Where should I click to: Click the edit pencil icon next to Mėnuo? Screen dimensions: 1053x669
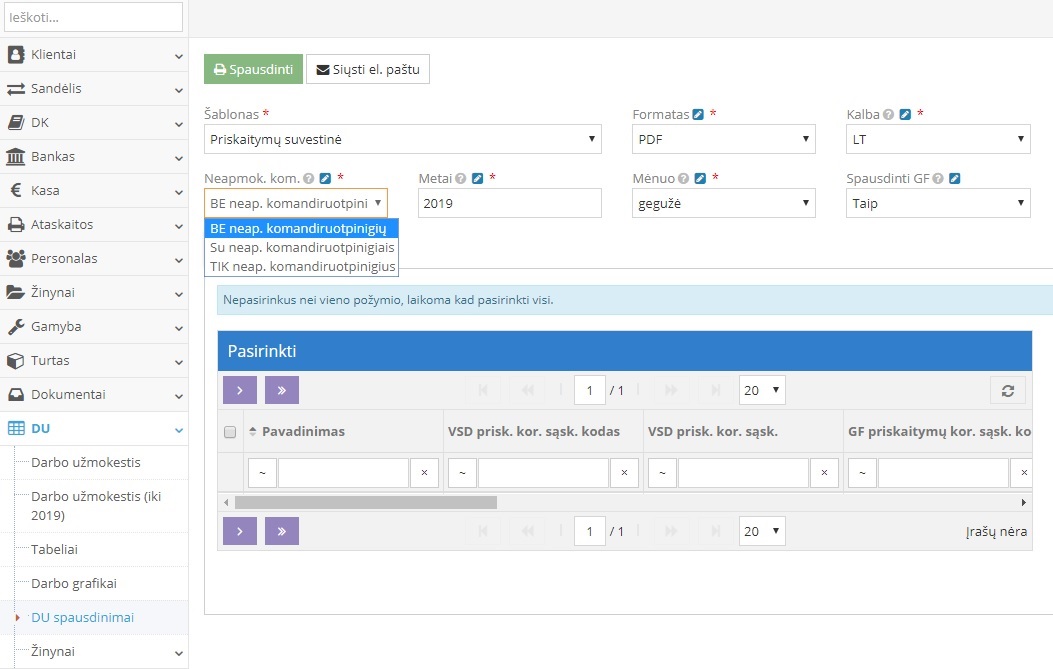pos(700,179)
